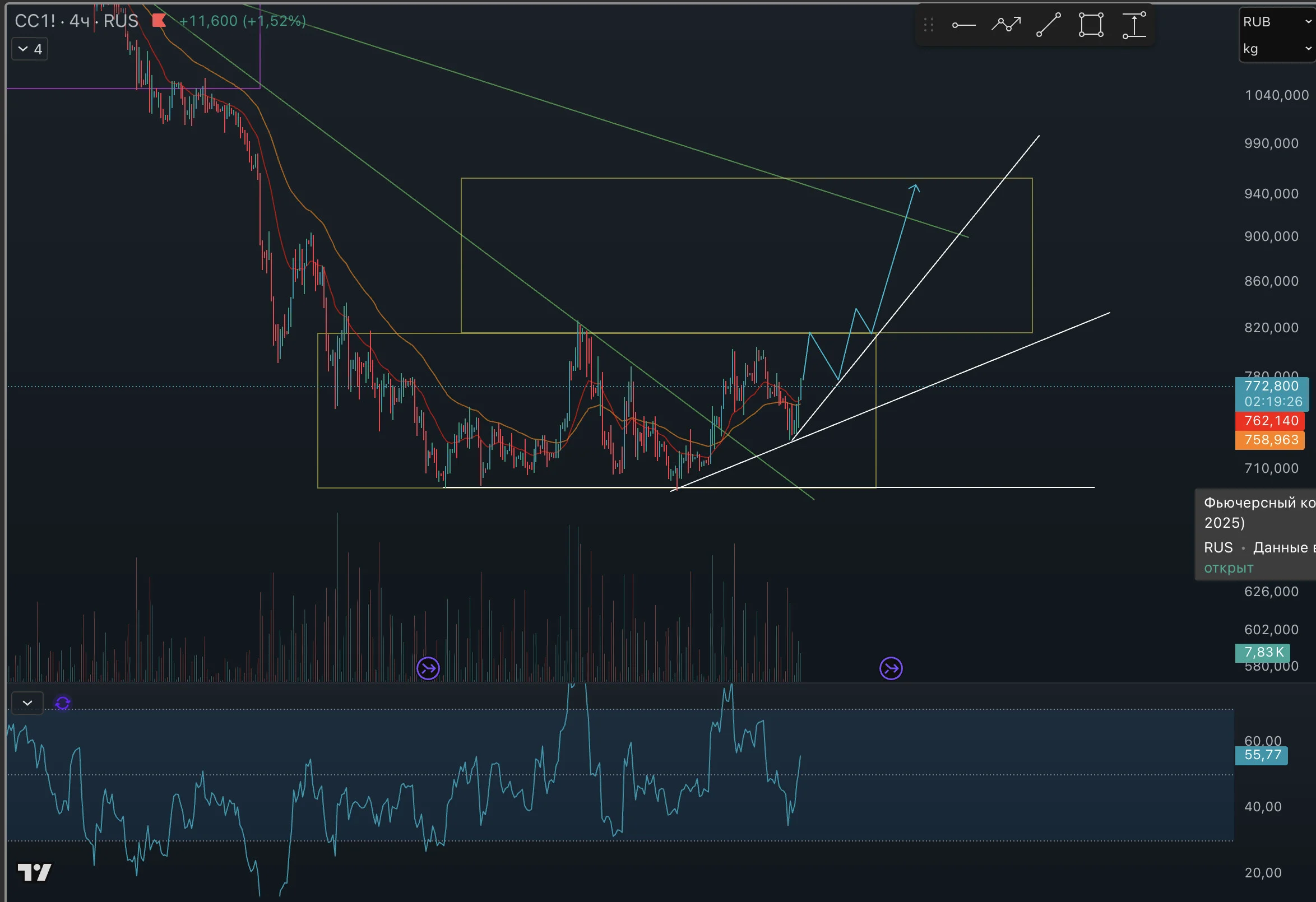The height and width of the screenshot is (902, 1316).
Task: Click the 710,000 price scale label
Action: click(x=1271, y=468)
